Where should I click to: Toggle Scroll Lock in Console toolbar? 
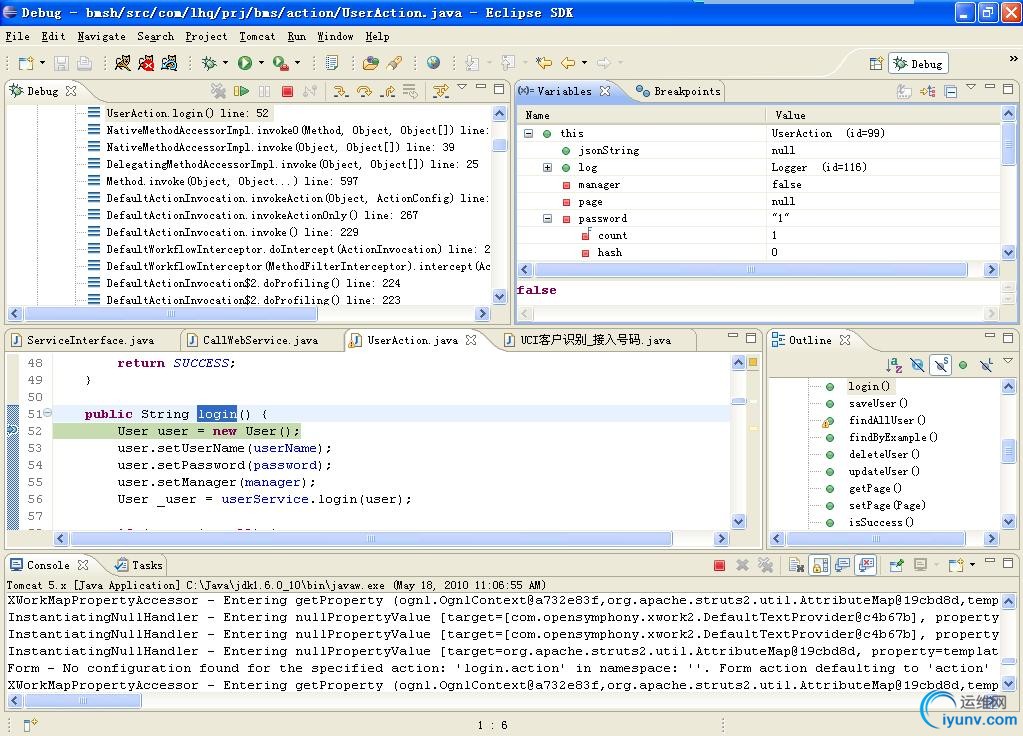(x=820, y=565)
